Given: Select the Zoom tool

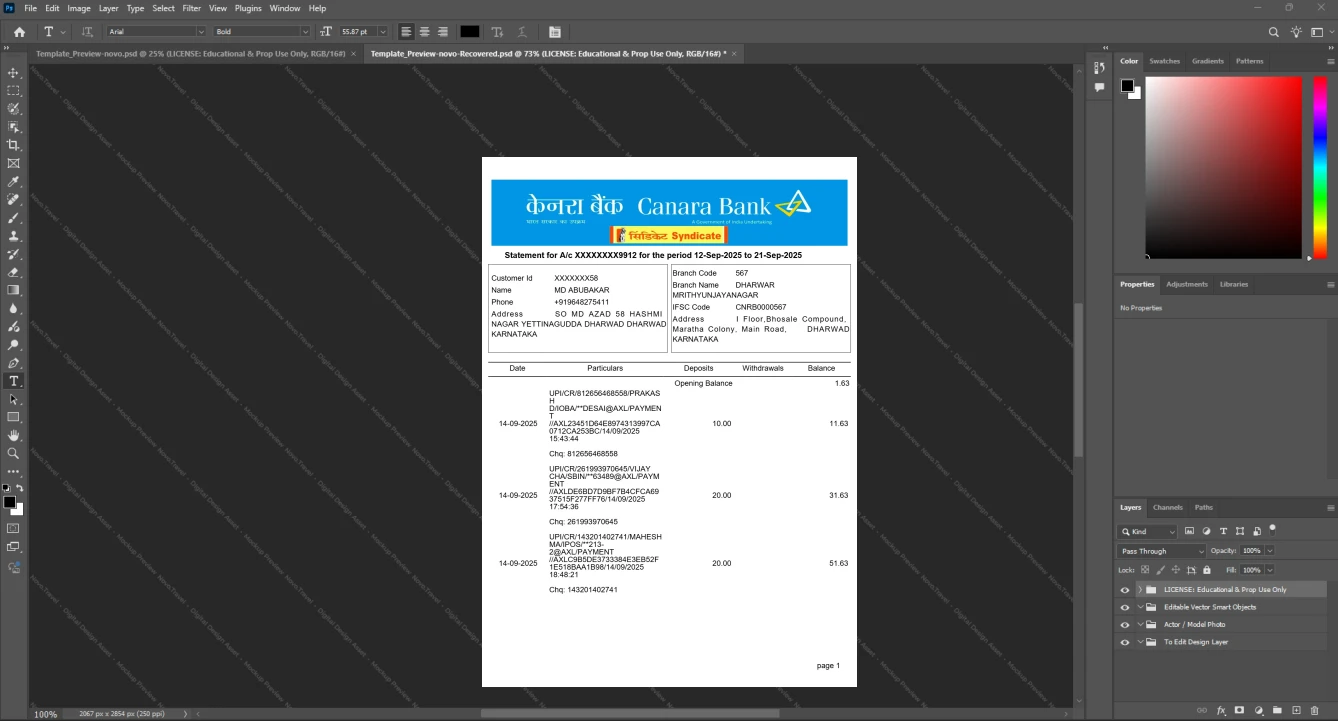Looking at the screenshot, I should click(14, 454).
